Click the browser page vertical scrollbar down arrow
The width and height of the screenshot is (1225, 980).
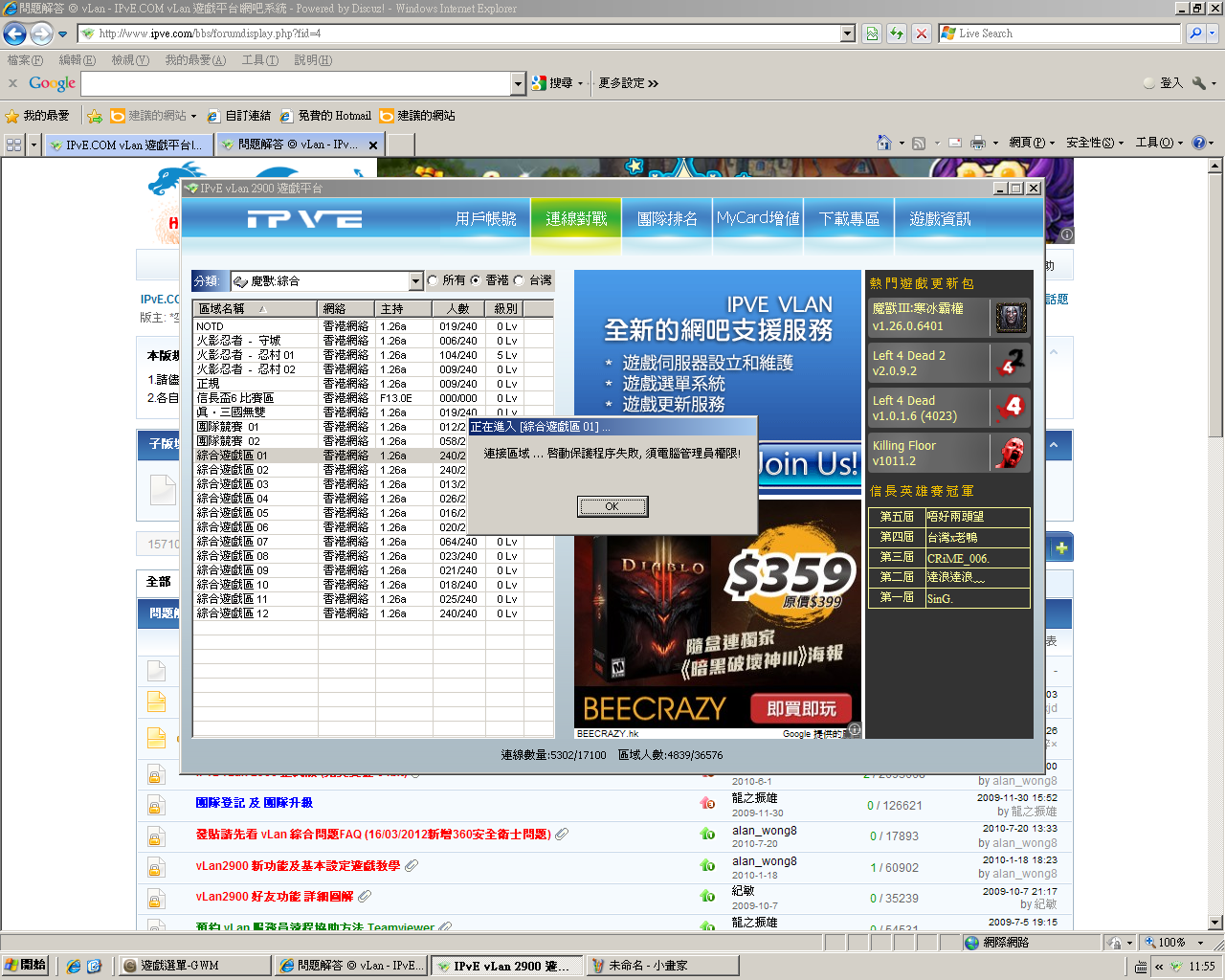(1216, 923)
